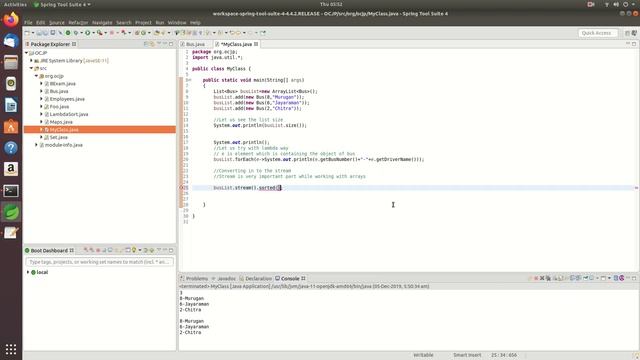Expand the local node in Boot Dashboard
640x360 pixels.
pos(28,272)
